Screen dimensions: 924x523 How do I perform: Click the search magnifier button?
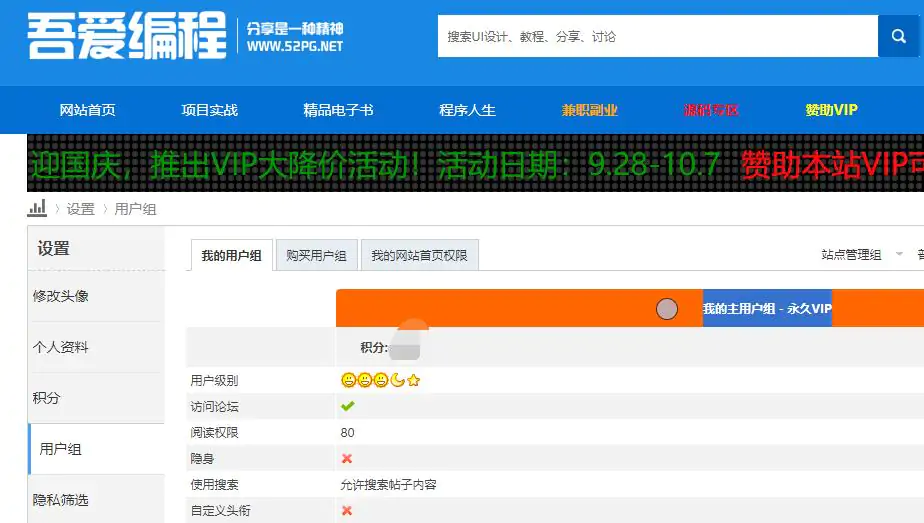[x=898, y=36]
